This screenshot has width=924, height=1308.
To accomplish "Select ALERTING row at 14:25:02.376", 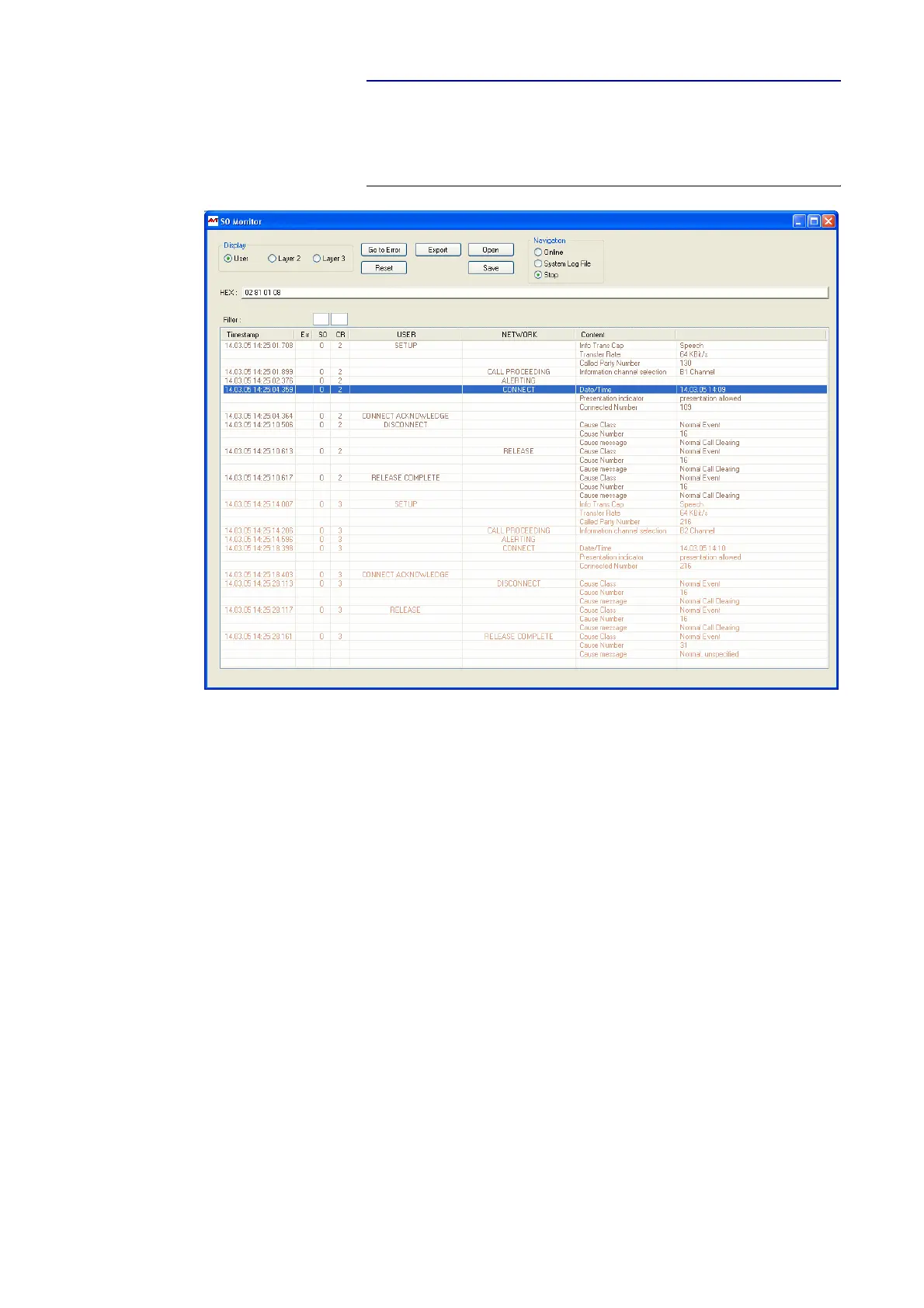I will [524, 381].
